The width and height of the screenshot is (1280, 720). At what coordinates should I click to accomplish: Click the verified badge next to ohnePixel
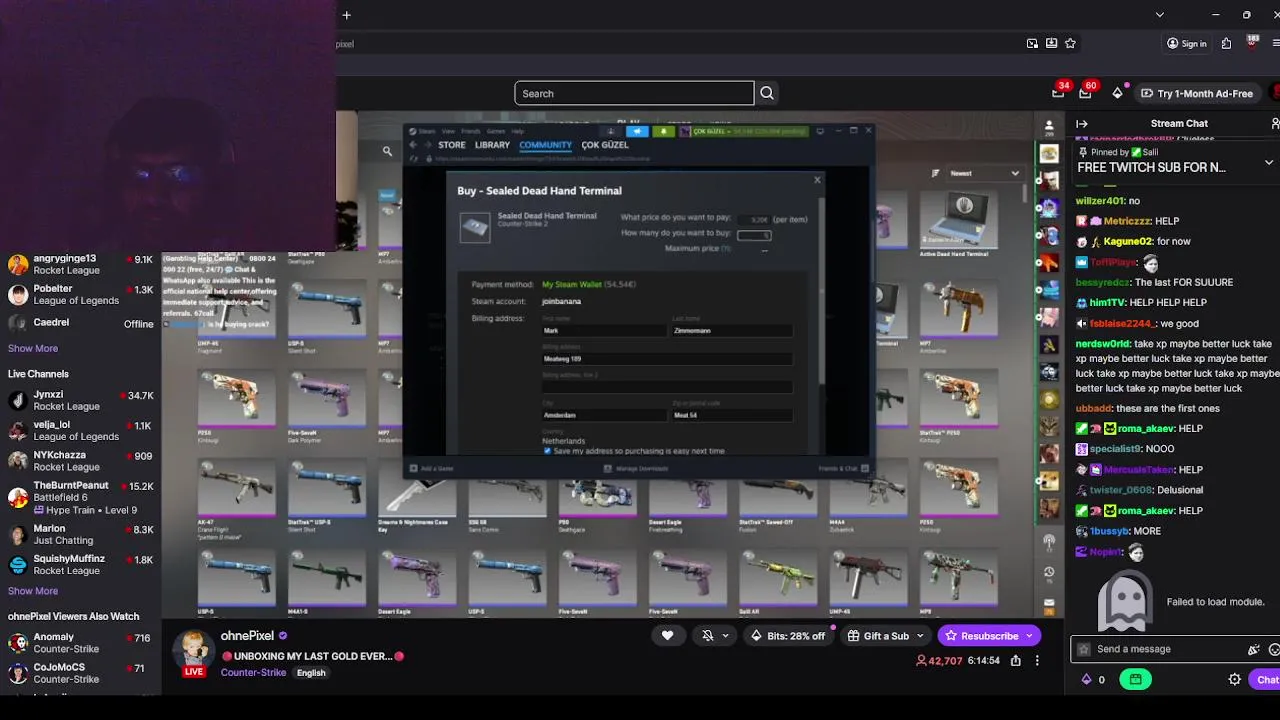(x=283, y=636)
